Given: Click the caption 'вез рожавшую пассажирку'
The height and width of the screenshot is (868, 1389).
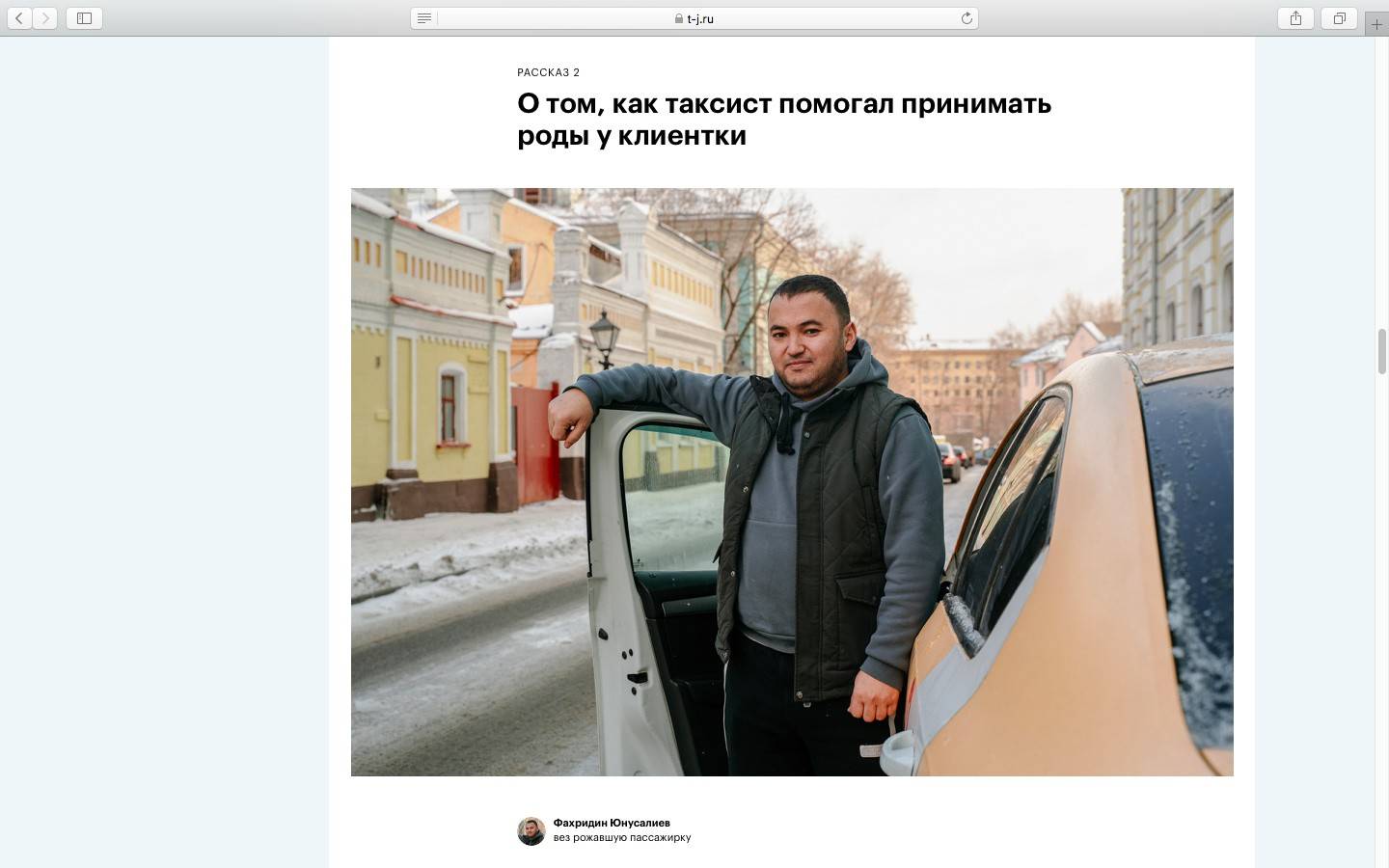Looking at the screenshot, I should (x=622, y=837).
